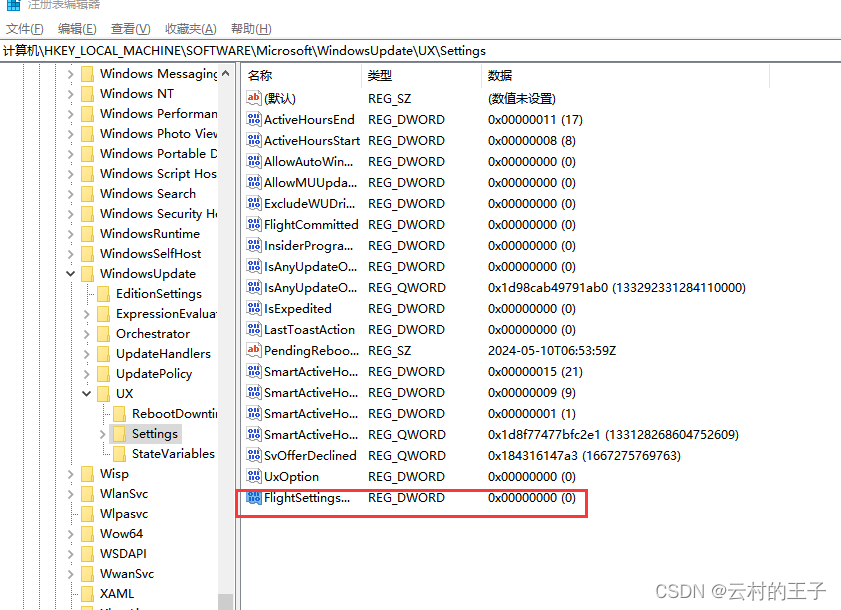Select the ExpressionEvalua... tree item
841x610 pixels.
pyautogui.click(x=166, y=314)
